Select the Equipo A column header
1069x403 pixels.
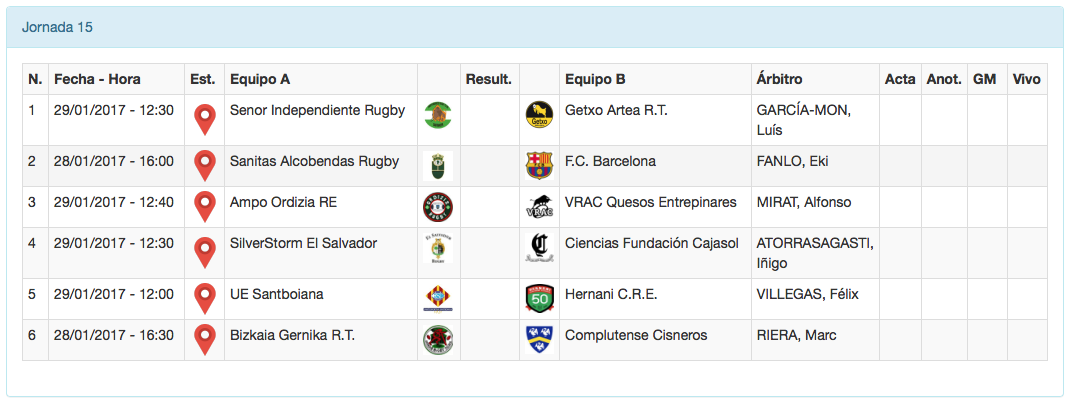tap(260, 79)
